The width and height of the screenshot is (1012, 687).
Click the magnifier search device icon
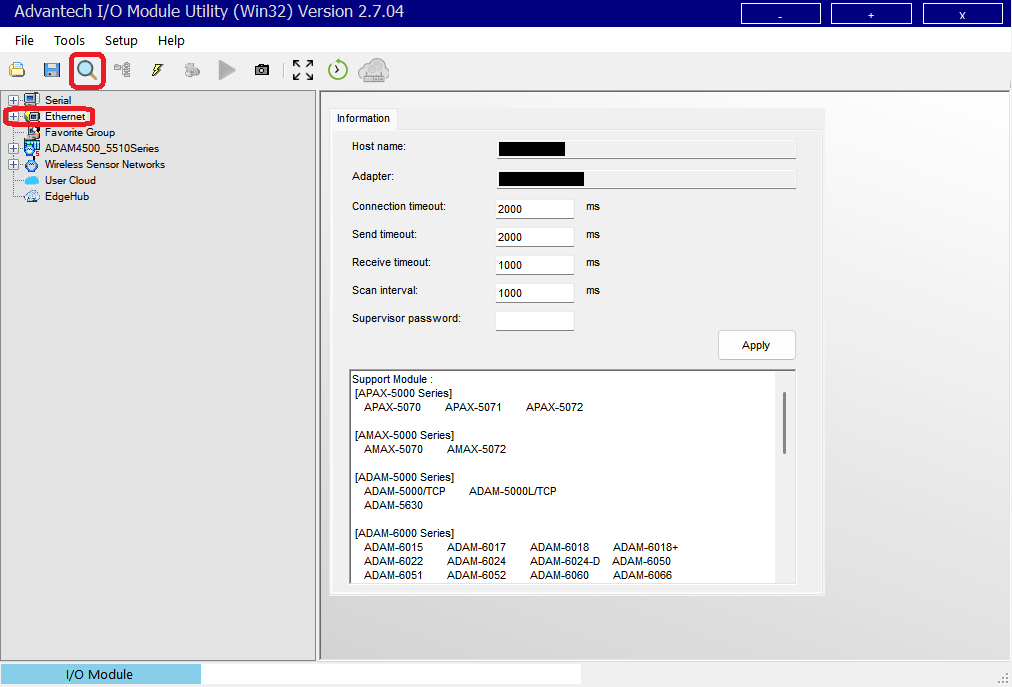pyautogui.click(x=87, y=70)
